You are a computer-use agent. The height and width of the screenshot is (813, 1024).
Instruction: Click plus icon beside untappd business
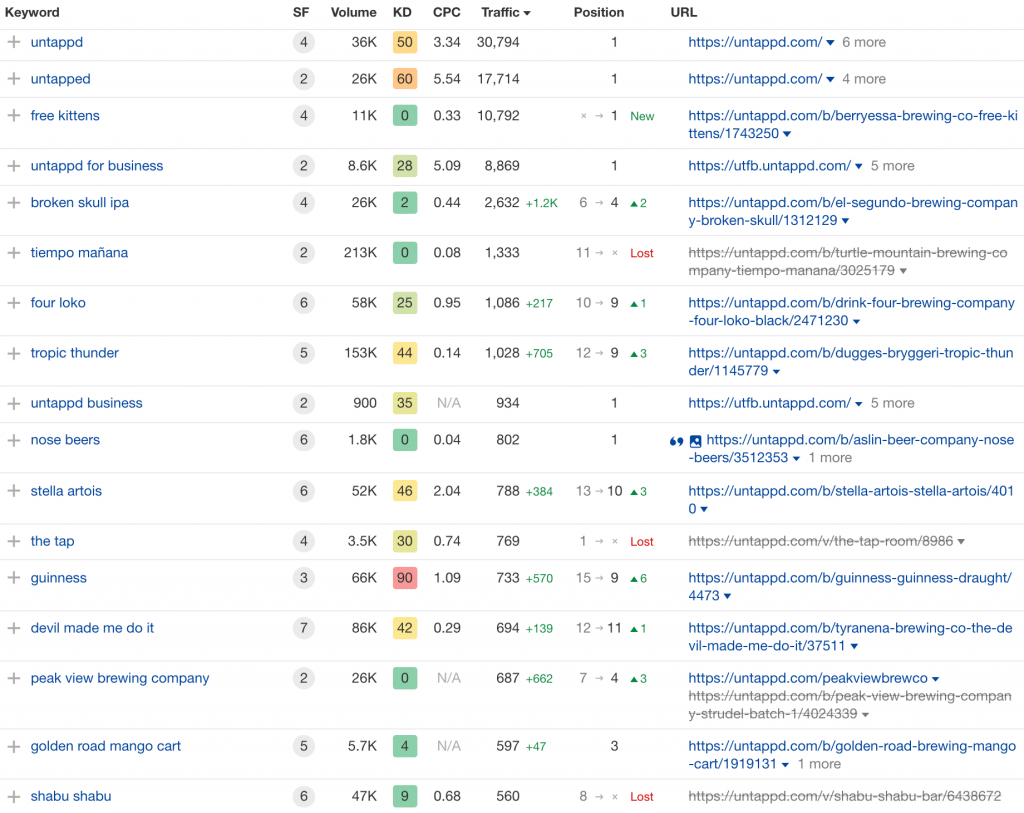tap(14, 404)
